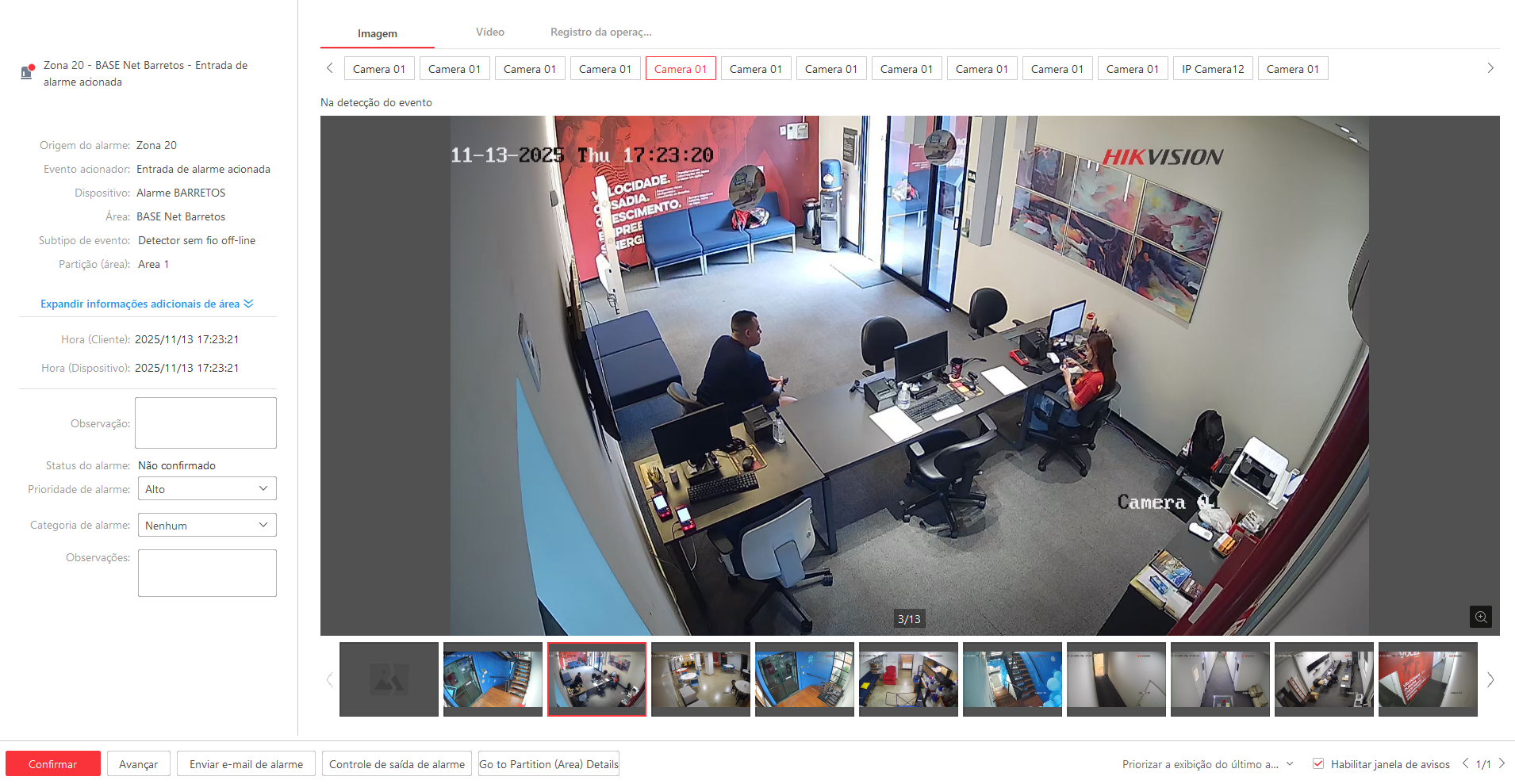Open Categoria de alarme dropdown
Image resolution: width=1515 pixels, height=784 pixels.
[207, 526]
